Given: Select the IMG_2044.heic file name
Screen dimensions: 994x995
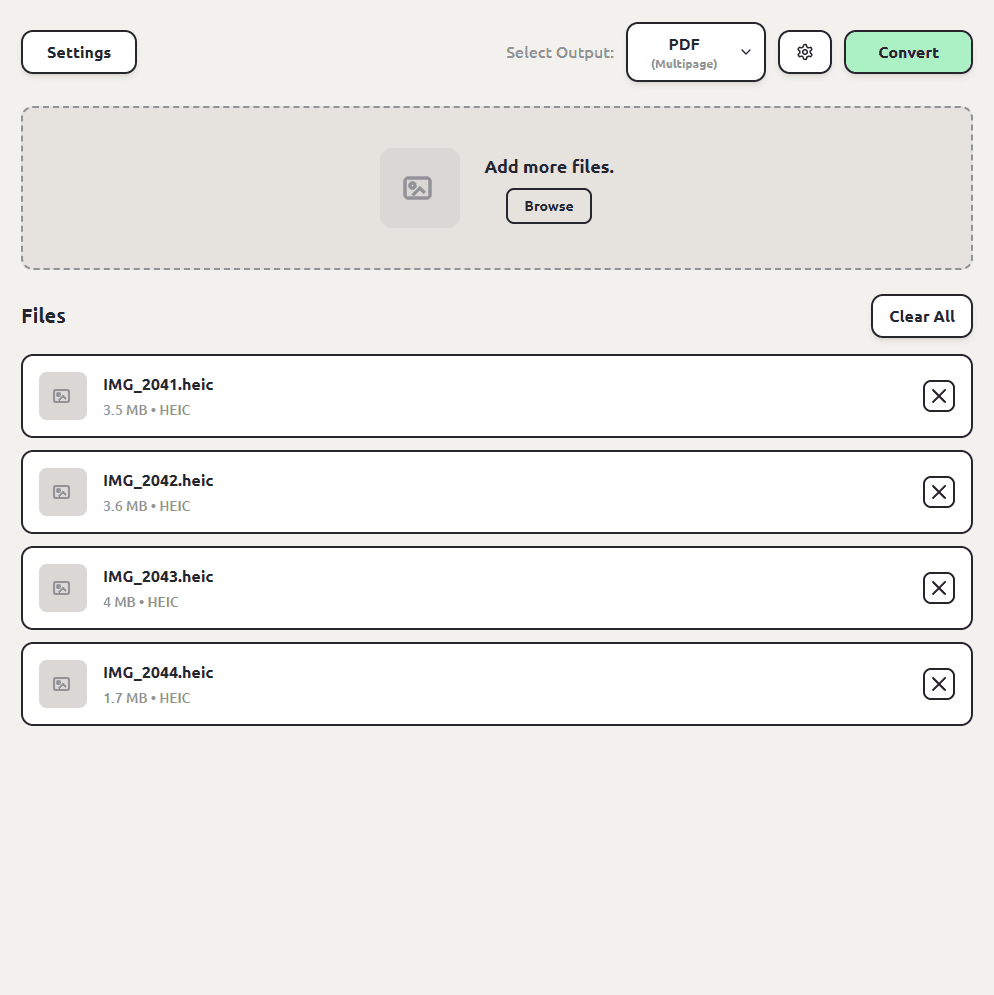Looking at the screenshot, I should [158, 672].
